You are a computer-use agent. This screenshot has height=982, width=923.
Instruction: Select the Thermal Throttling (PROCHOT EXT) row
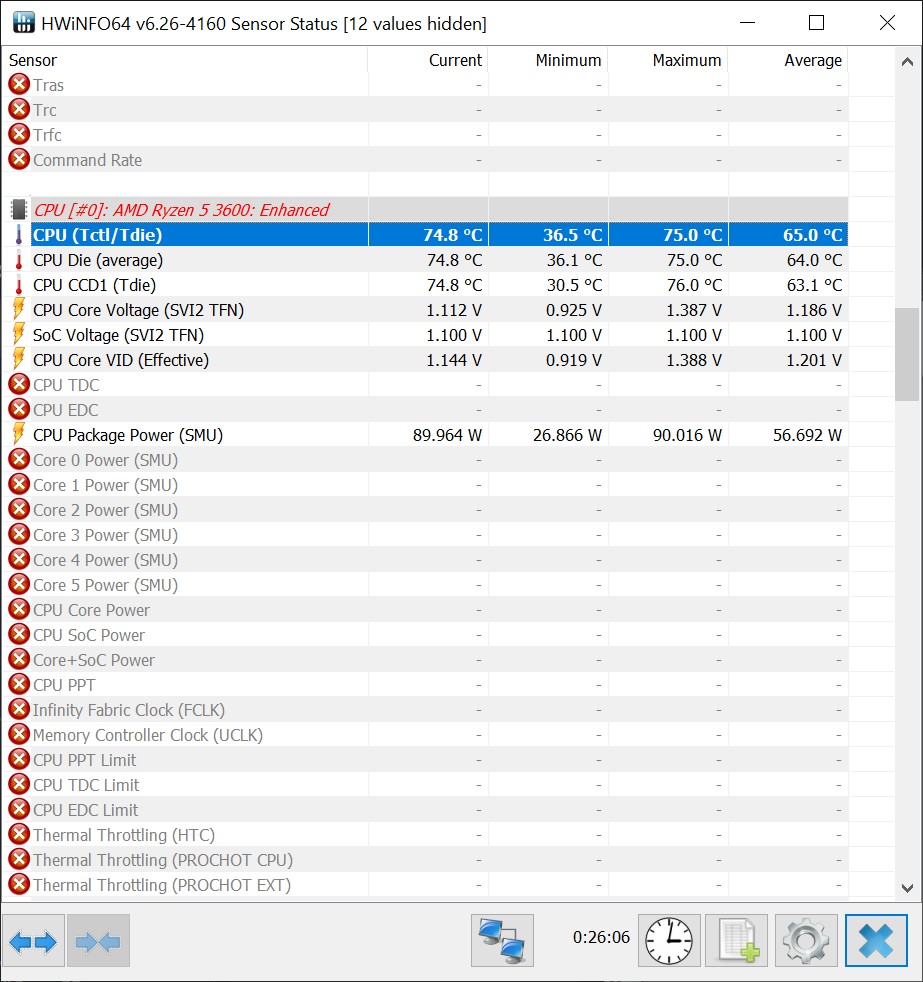425,885
